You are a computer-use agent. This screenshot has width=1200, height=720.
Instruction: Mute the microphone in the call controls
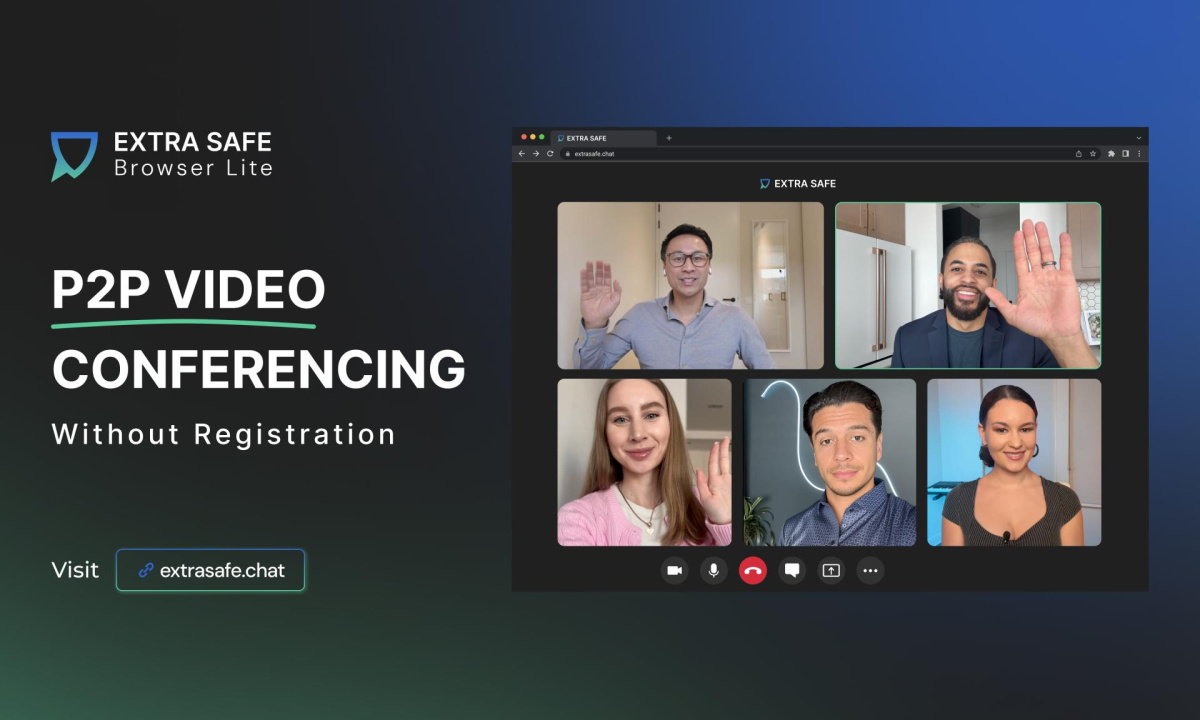[714, 570]
